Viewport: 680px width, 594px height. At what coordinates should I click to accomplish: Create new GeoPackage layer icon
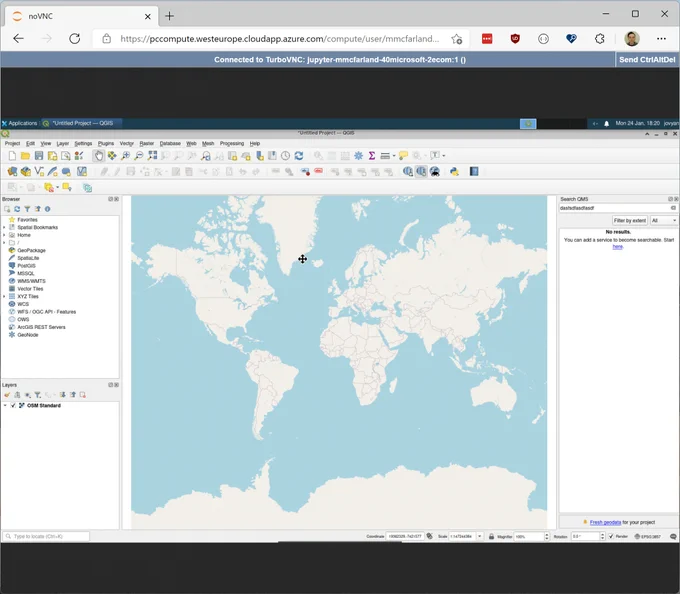pos(26,172)
